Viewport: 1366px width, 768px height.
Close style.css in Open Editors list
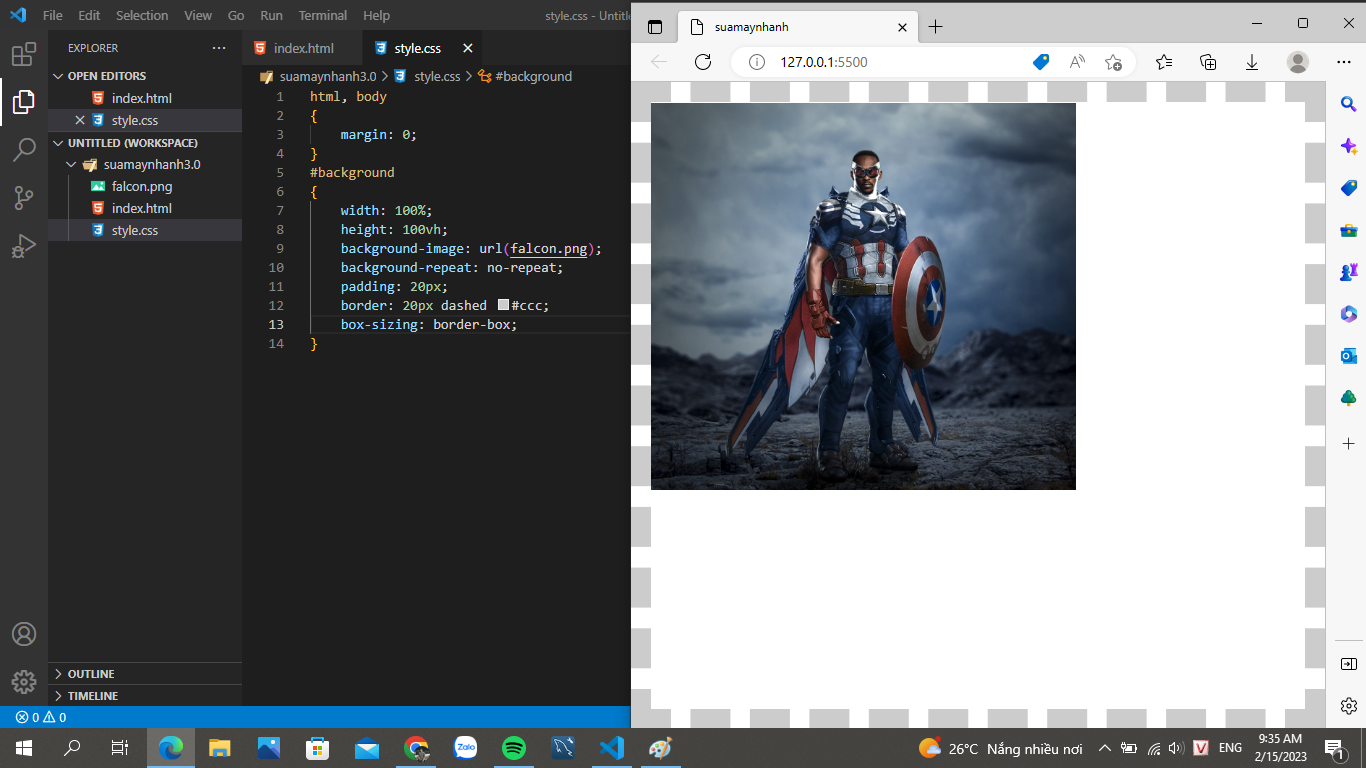(80, 120)
